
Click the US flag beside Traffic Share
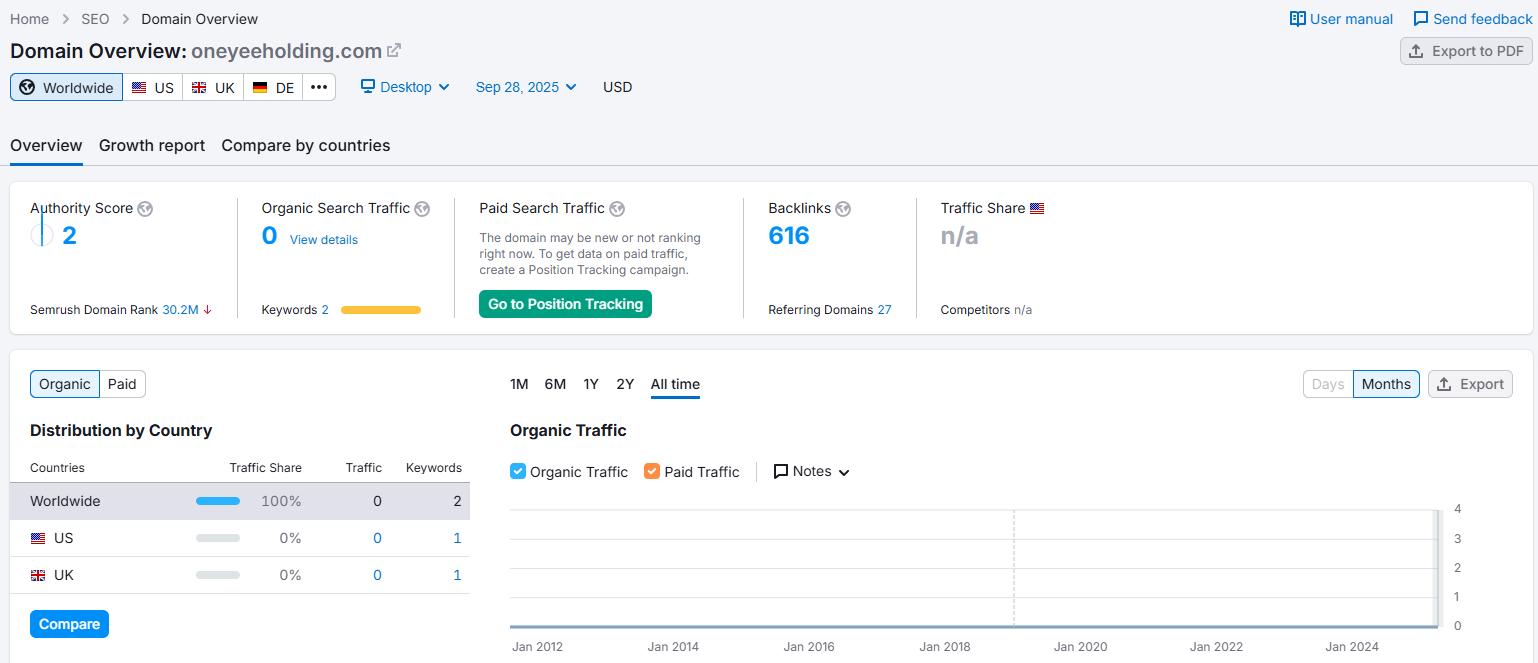point(1037,208)
